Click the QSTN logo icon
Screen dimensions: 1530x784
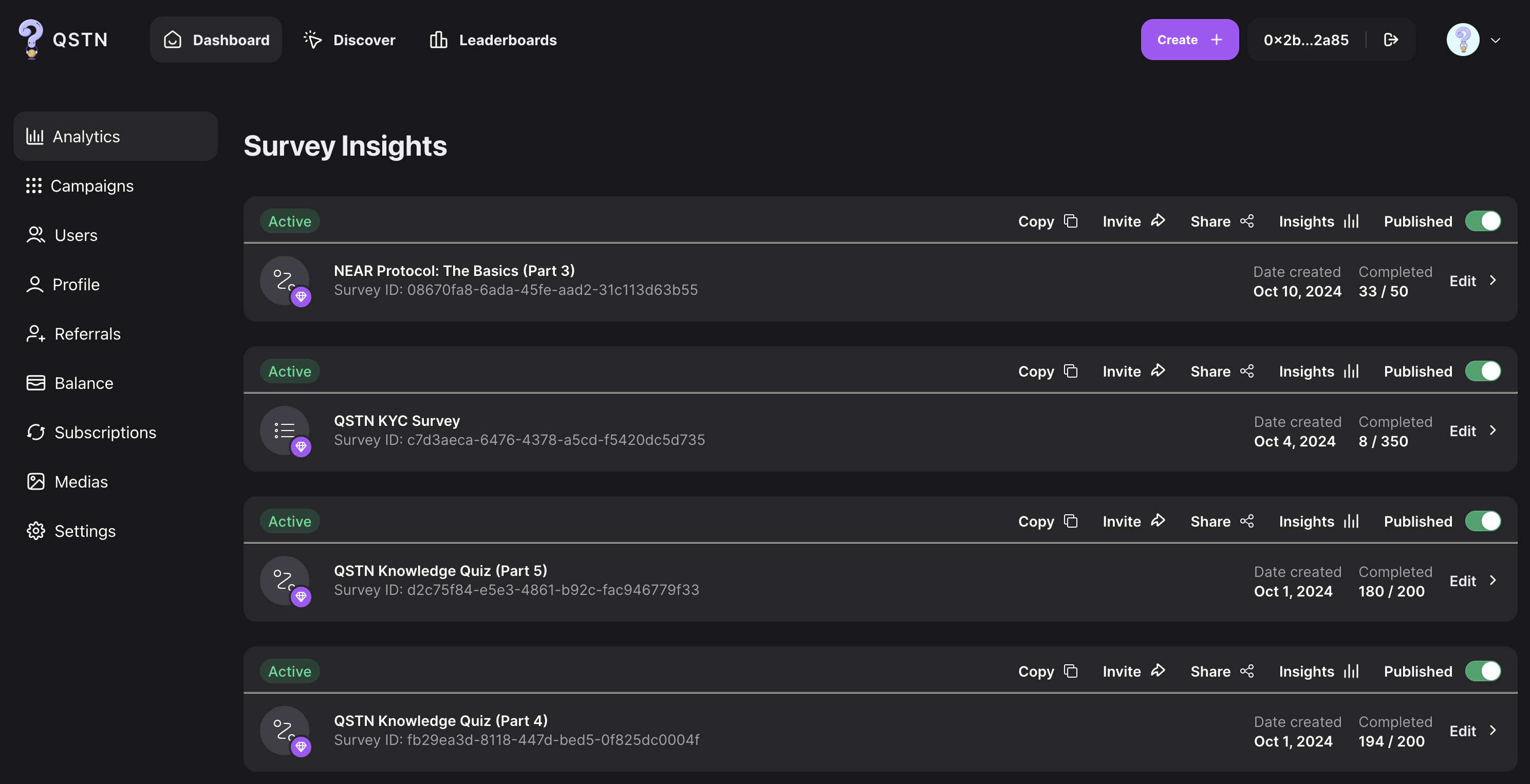(30, 39)
